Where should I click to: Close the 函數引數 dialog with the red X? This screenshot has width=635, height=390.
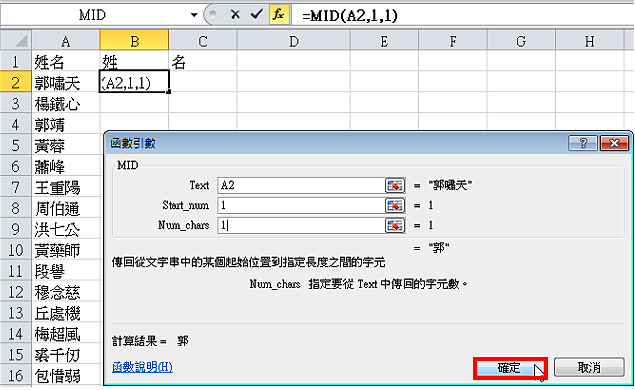coord(614,143)
